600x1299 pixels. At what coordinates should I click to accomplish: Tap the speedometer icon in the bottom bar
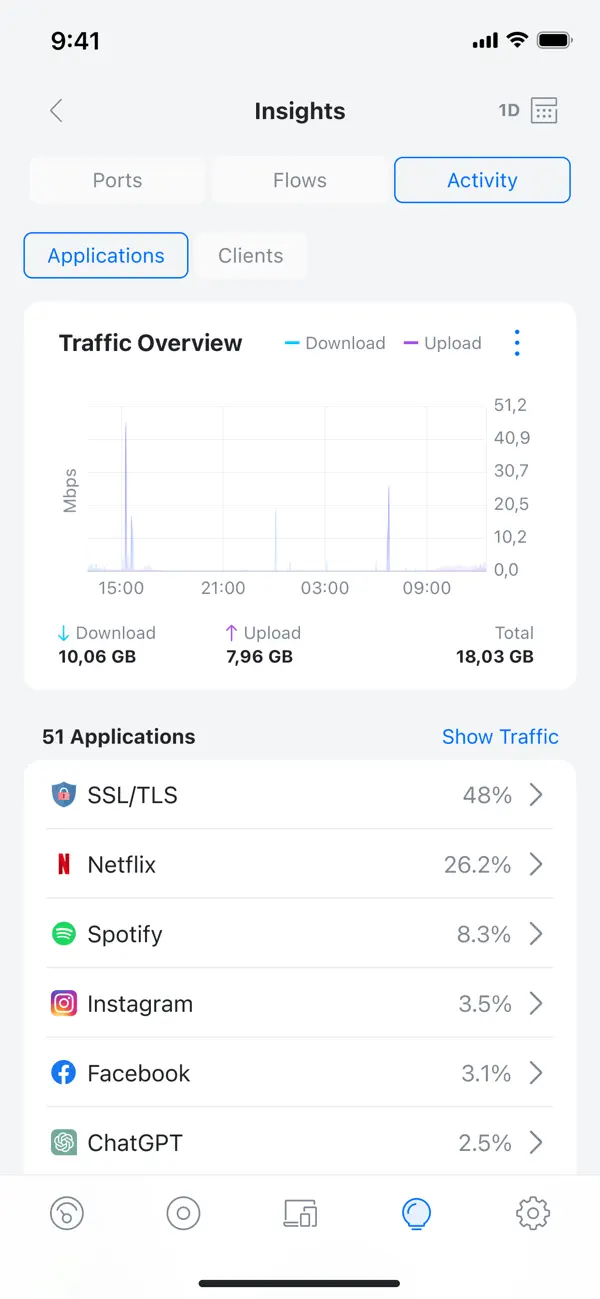(x=67, y=1213)
